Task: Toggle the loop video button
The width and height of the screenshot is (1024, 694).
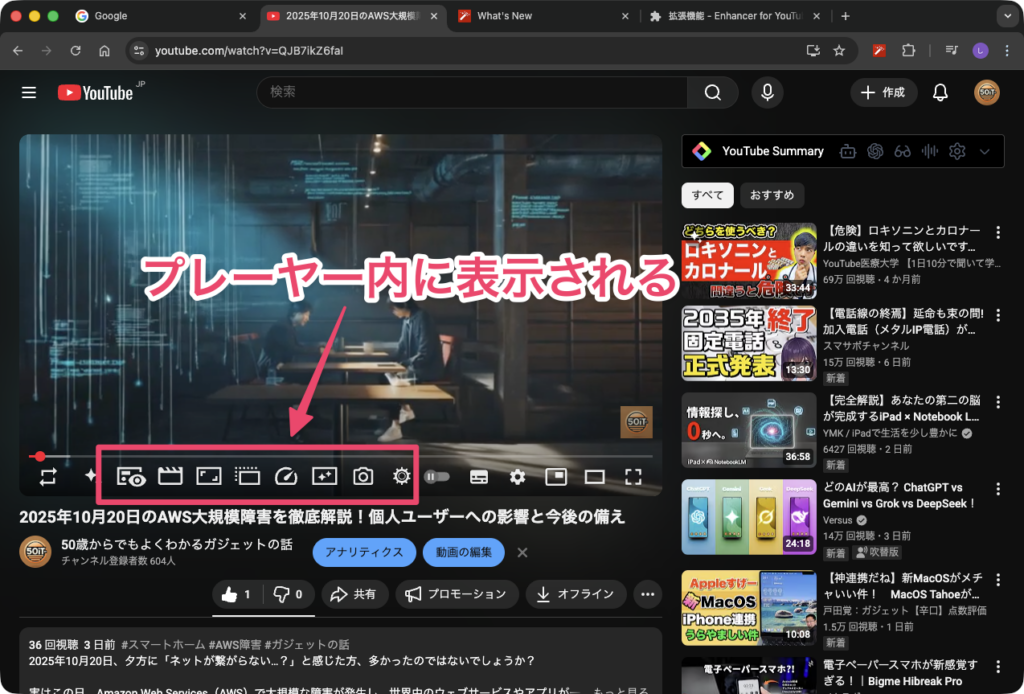Action: pos(48,476)
